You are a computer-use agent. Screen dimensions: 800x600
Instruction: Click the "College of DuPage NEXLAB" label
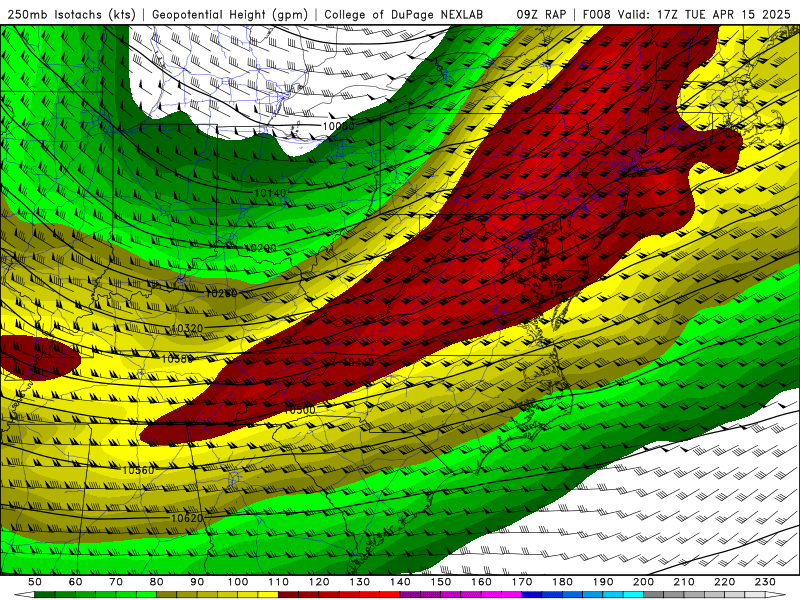404,14
